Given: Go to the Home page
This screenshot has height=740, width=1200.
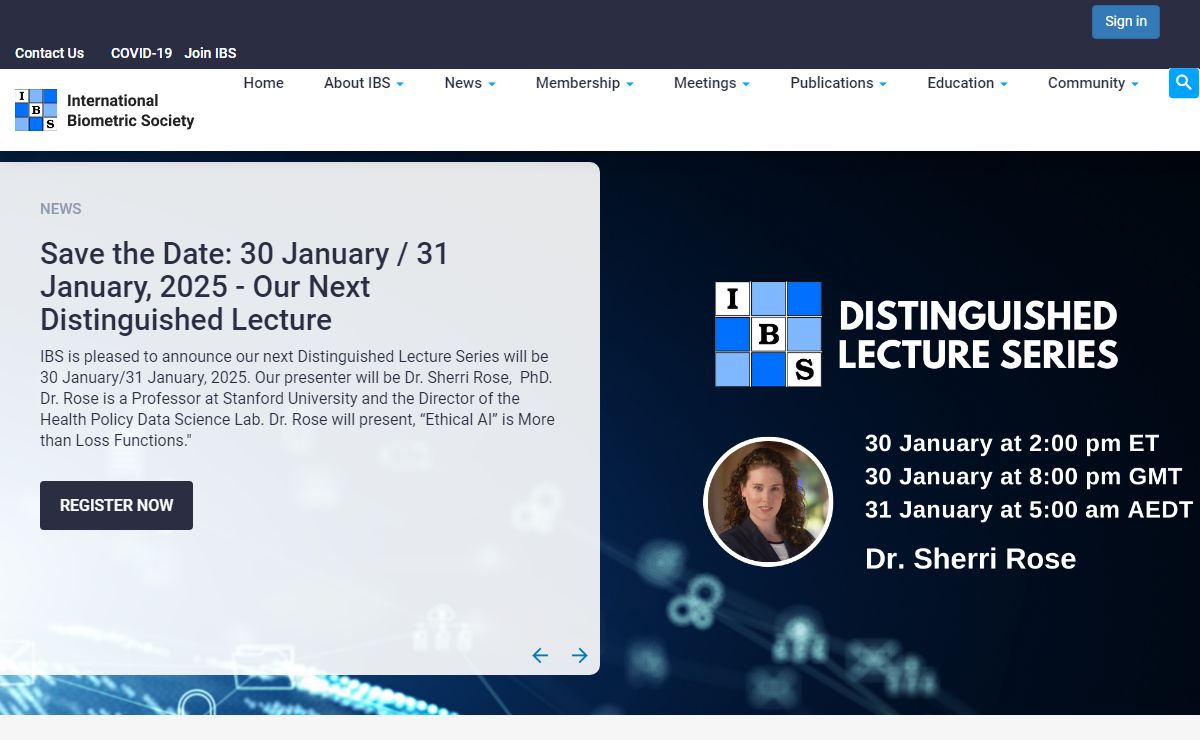Looking at the screenshot, I should (x=264, y=83).
